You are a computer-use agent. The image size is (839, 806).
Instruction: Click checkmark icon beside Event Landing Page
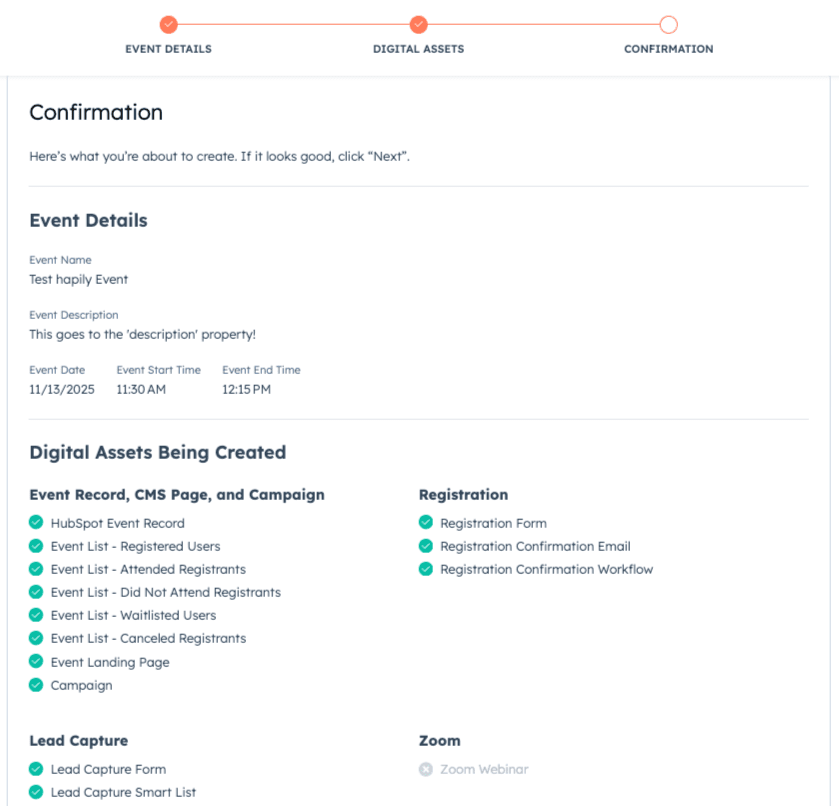coord(36,662)
